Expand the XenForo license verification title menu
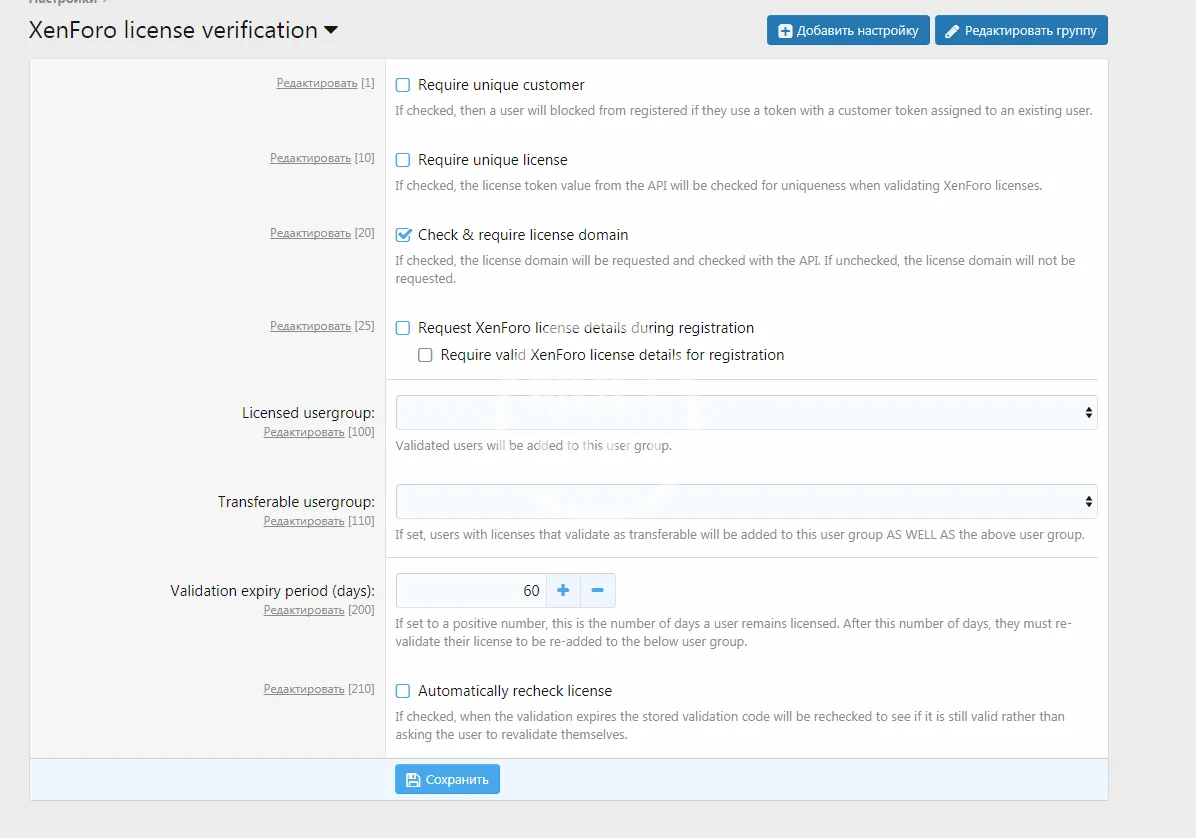The image size is (1196, 838). (x=331, y=31)
